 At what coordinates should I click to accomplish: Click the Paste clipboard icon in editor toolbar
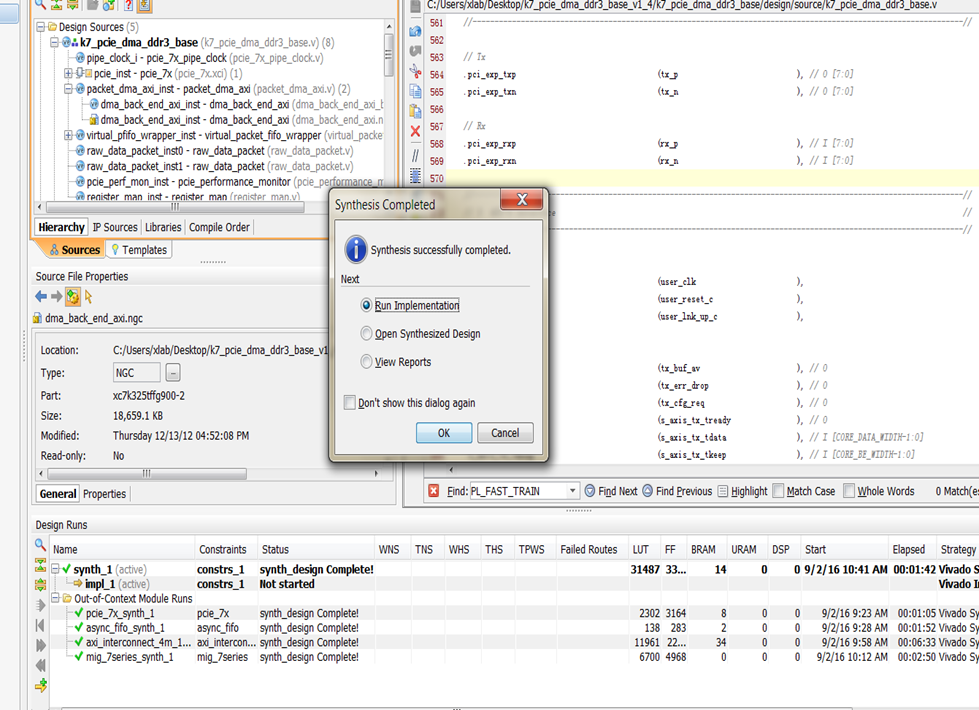coord(415,110)
